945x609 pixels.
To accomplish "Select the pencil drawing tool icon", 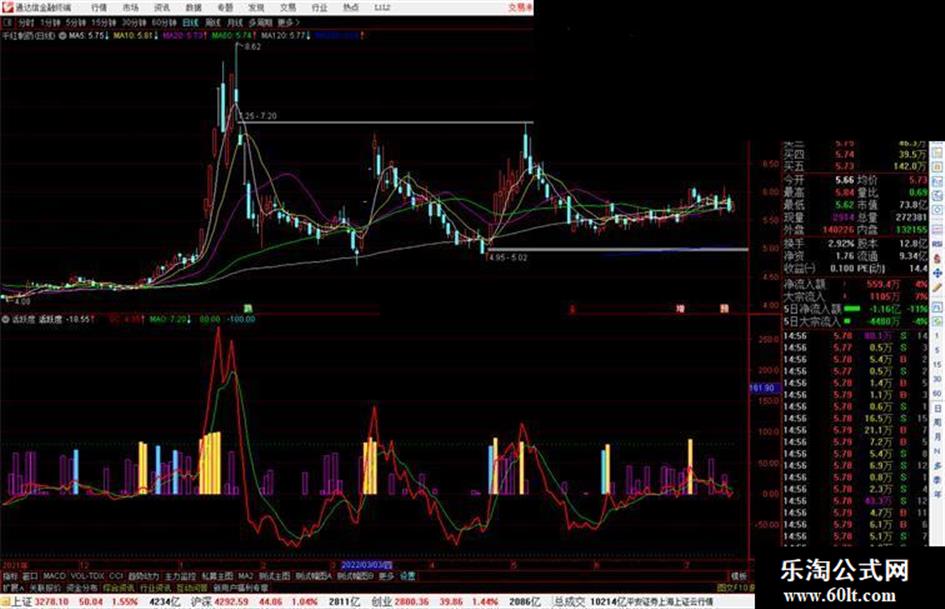I will pyautogui.click(x=938, y=288).
